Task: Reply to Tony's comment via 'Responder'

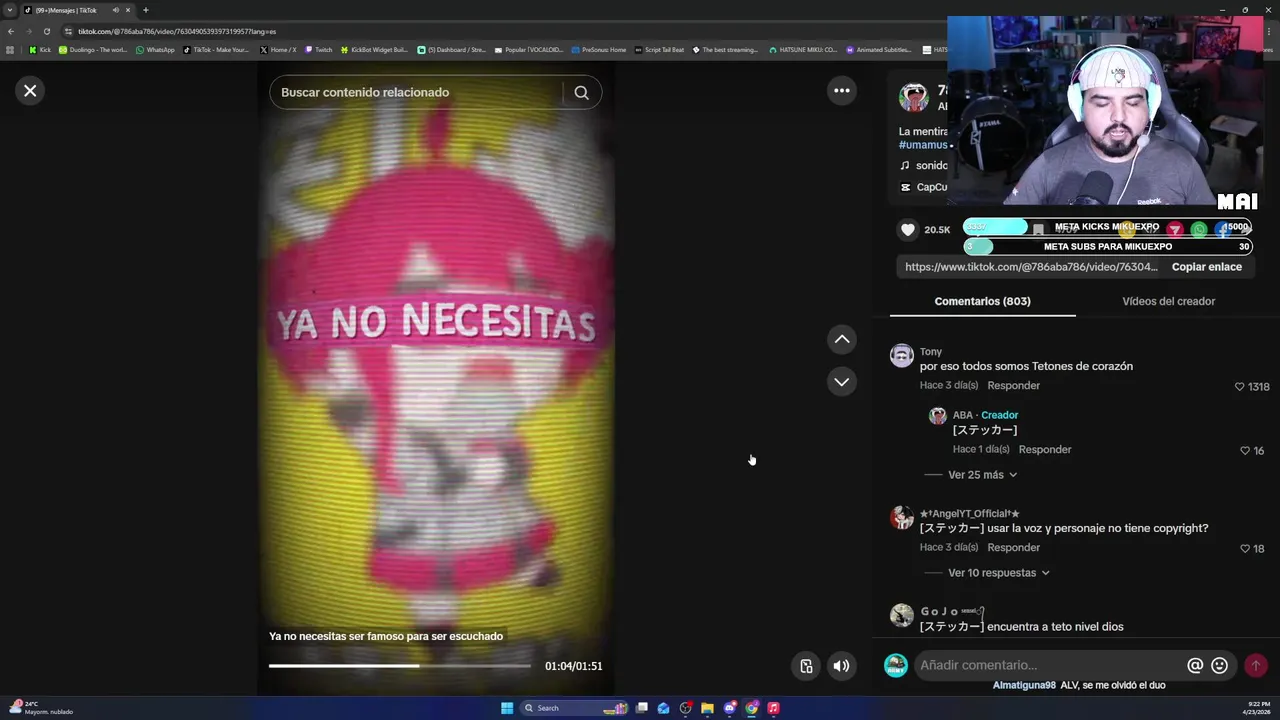Action: pyautogui.click(x=1013, y=386)
